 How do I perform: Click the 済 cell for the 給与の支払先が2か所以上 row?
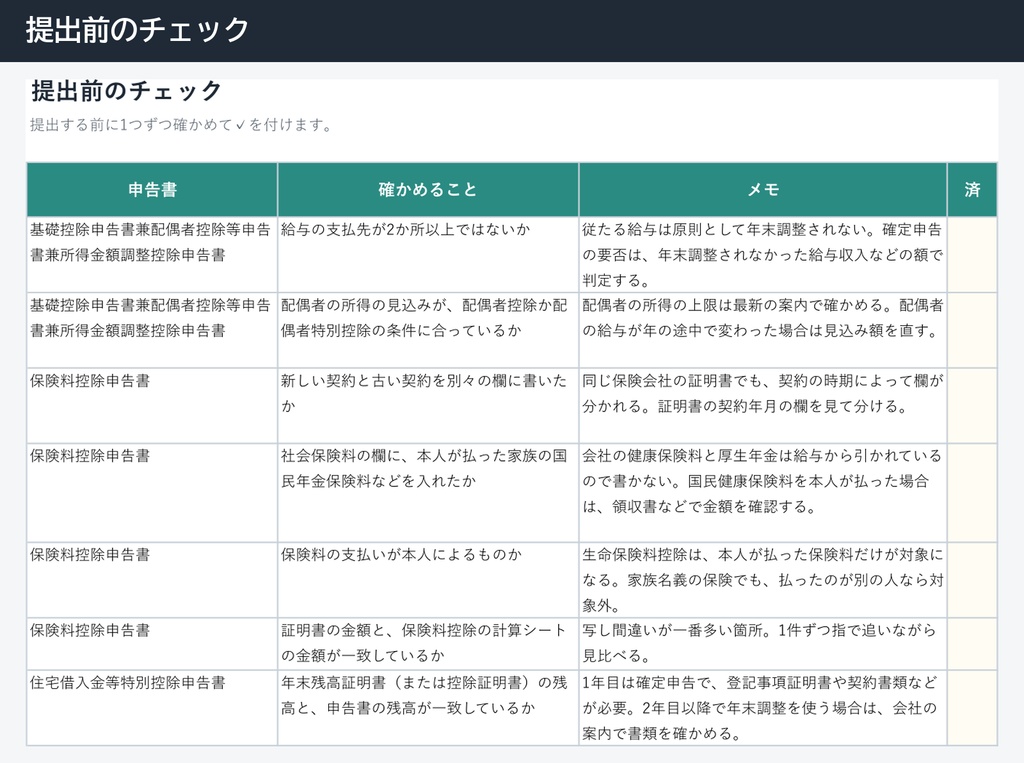pyautogui.click(x=972, y=254)
